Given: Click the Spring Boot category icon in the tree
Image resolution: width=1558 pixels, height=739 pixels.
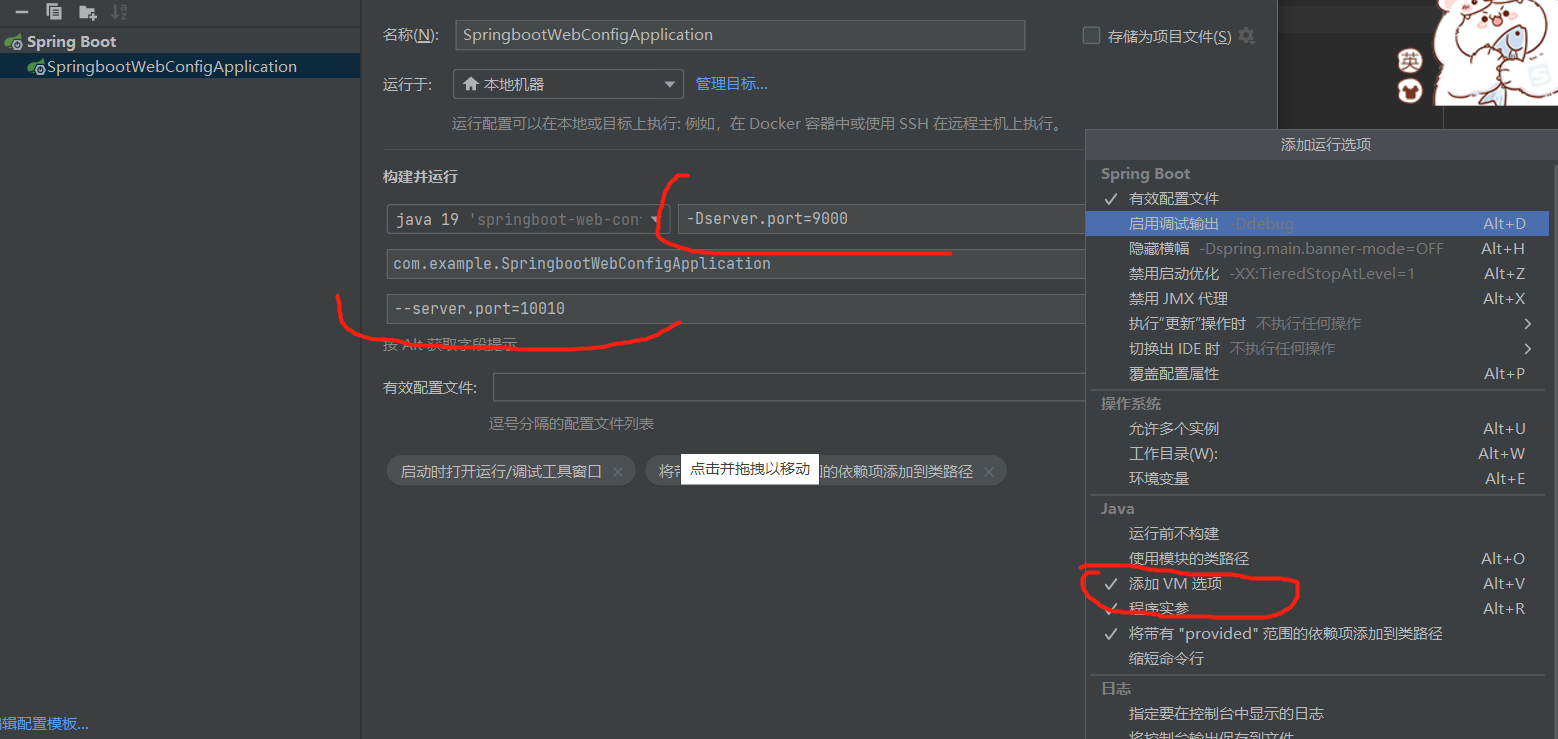Looking at the screenshot, I should pos(13,41).
